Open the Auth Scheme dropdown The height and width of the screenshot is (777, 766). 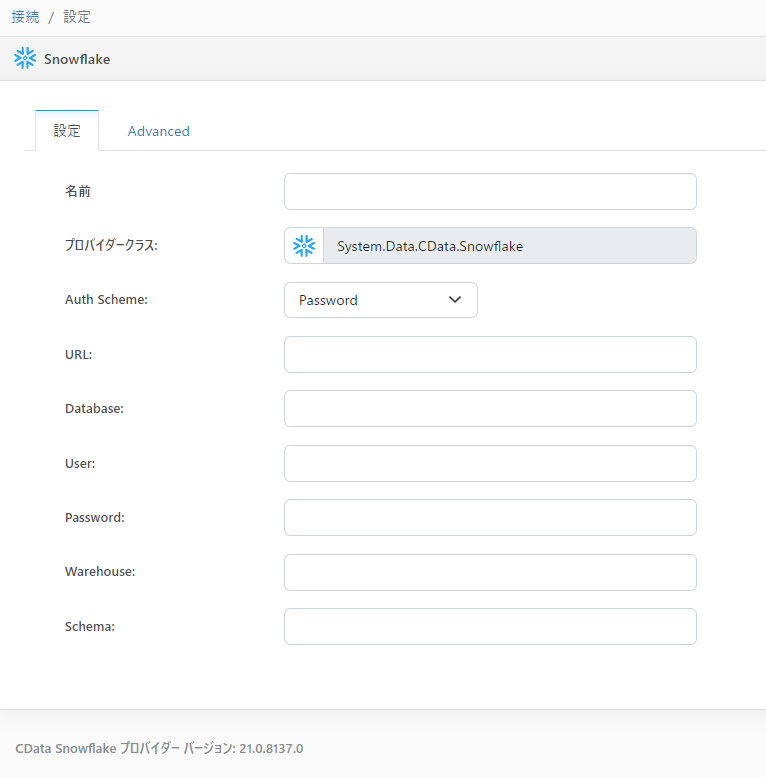tap(381, 300)
